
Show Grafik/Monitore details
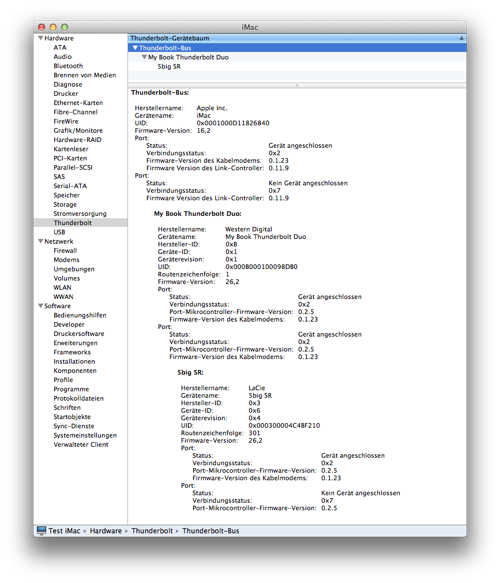(78, 131)
